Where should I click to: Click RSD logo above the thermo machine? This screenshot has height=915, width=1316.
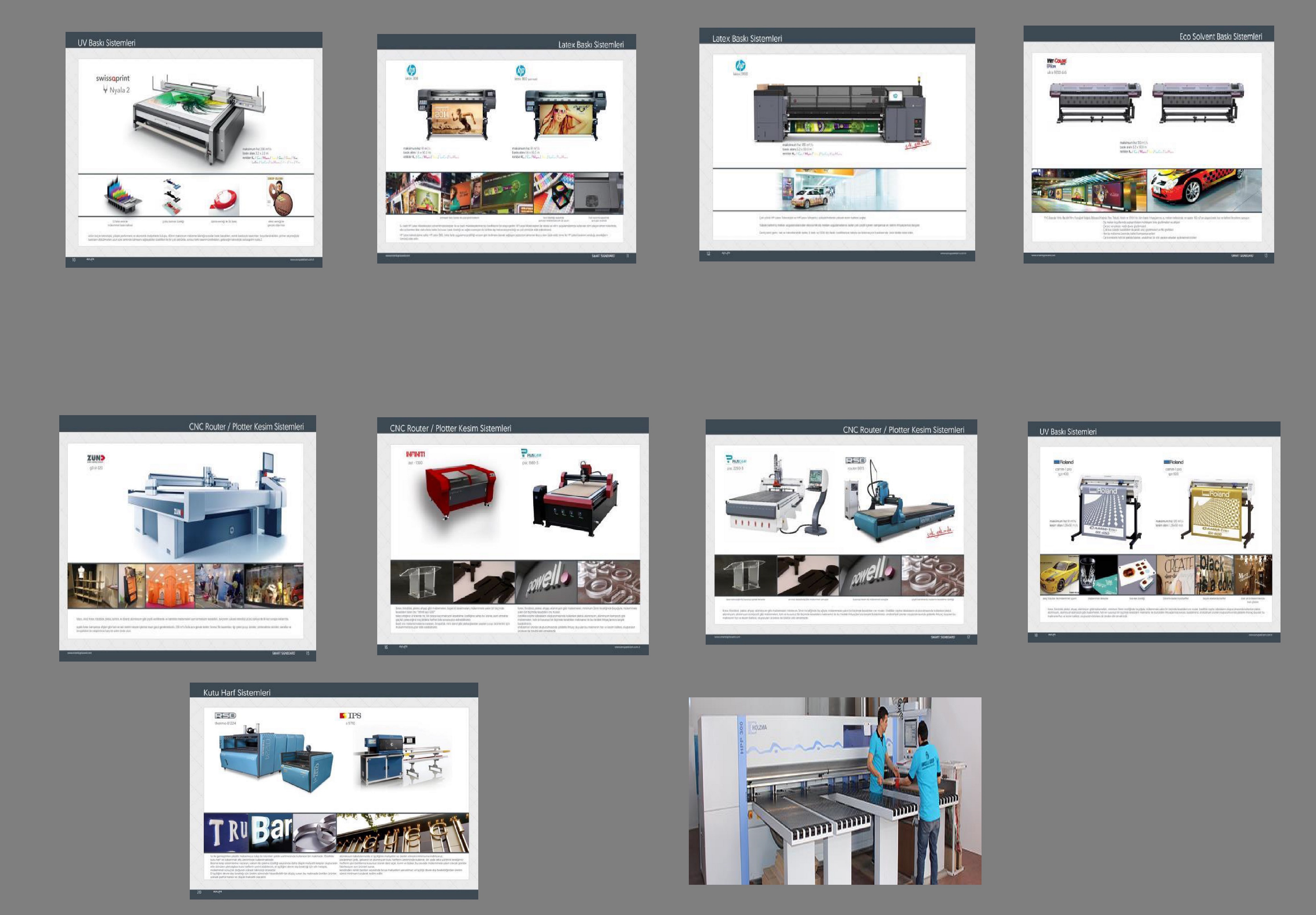[225, 716]
